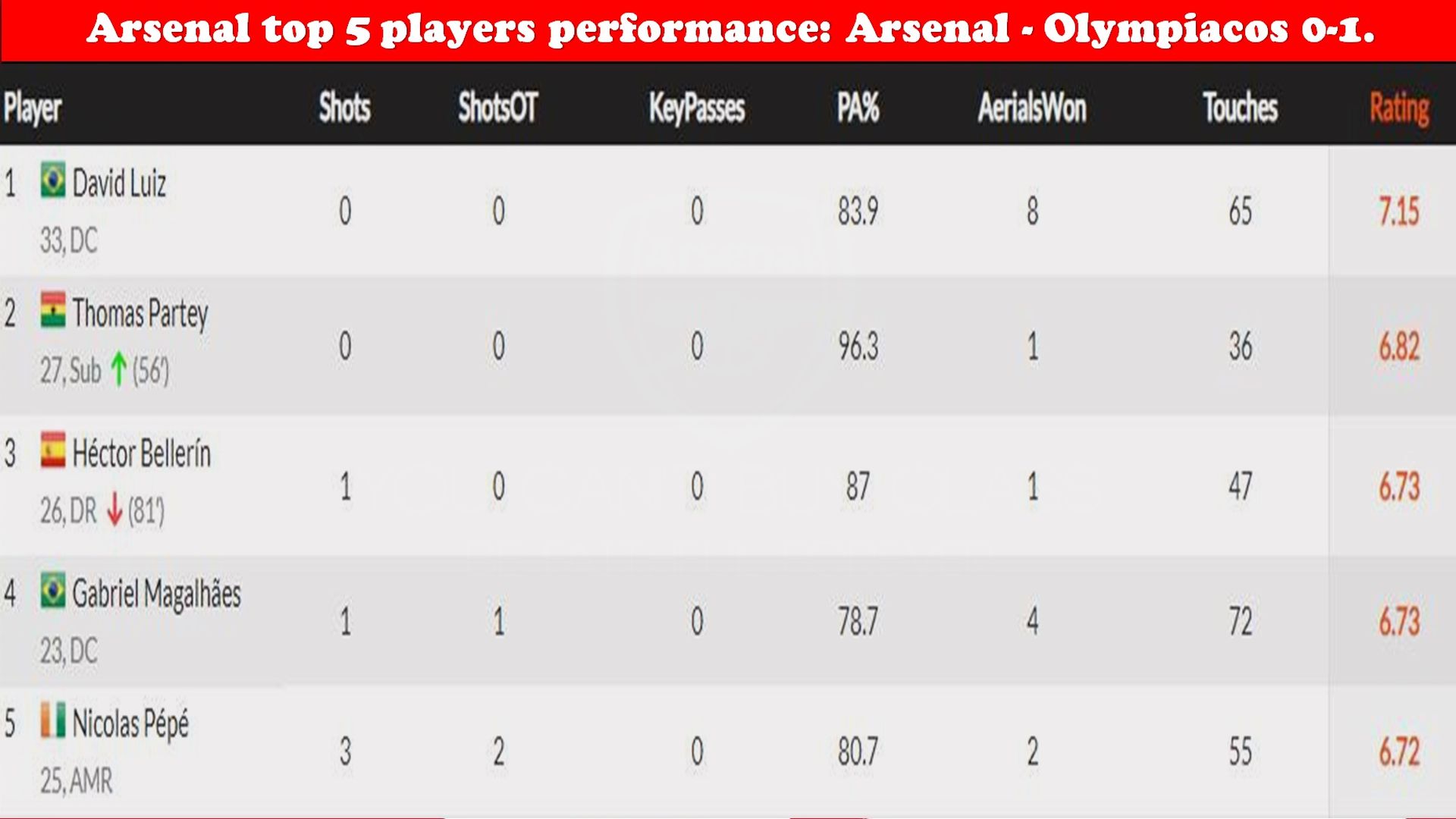Click the Brazil flag beside David Luiz

click(x=53, y=180)
